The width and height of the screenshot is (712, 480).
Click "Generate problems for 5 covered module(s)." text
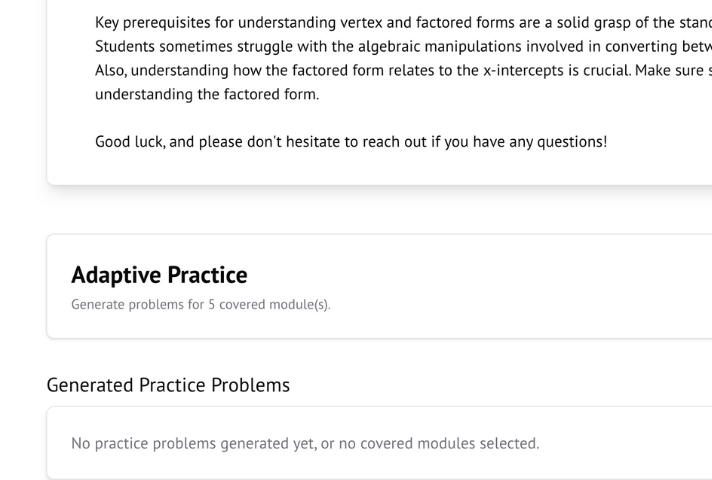(x=200, y=305)
